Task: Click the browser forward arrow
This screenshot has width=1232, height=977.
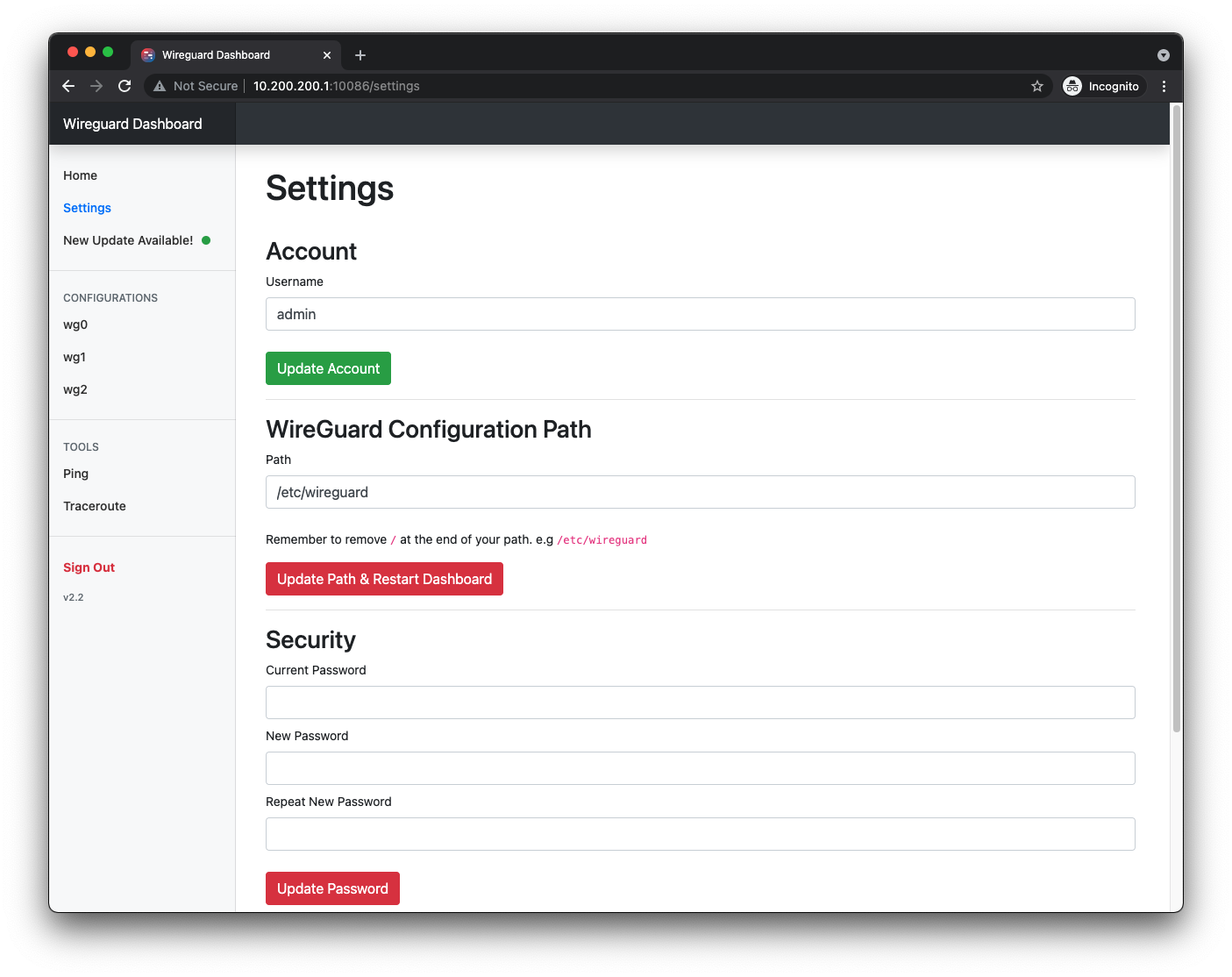Action: 96,85
